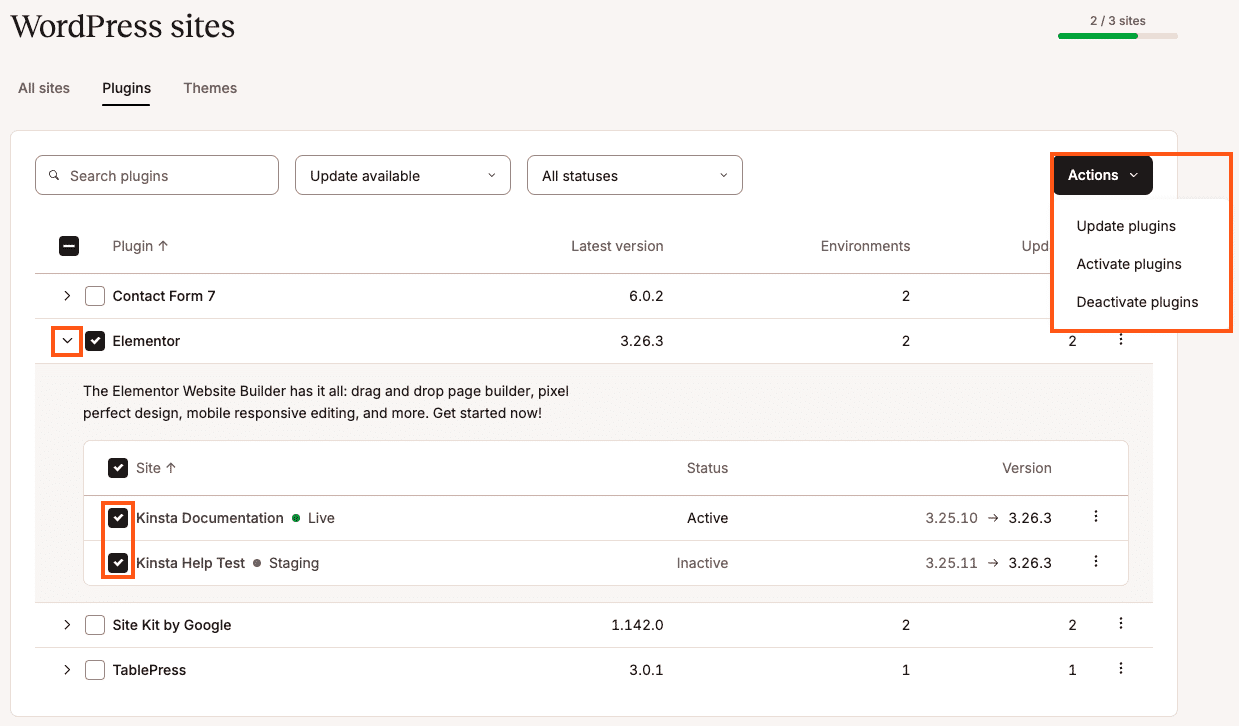The image size is (1239, 726).
Task: Click the sites usage progress bar
Action: pyautogui.click(x=1118, y=36)
